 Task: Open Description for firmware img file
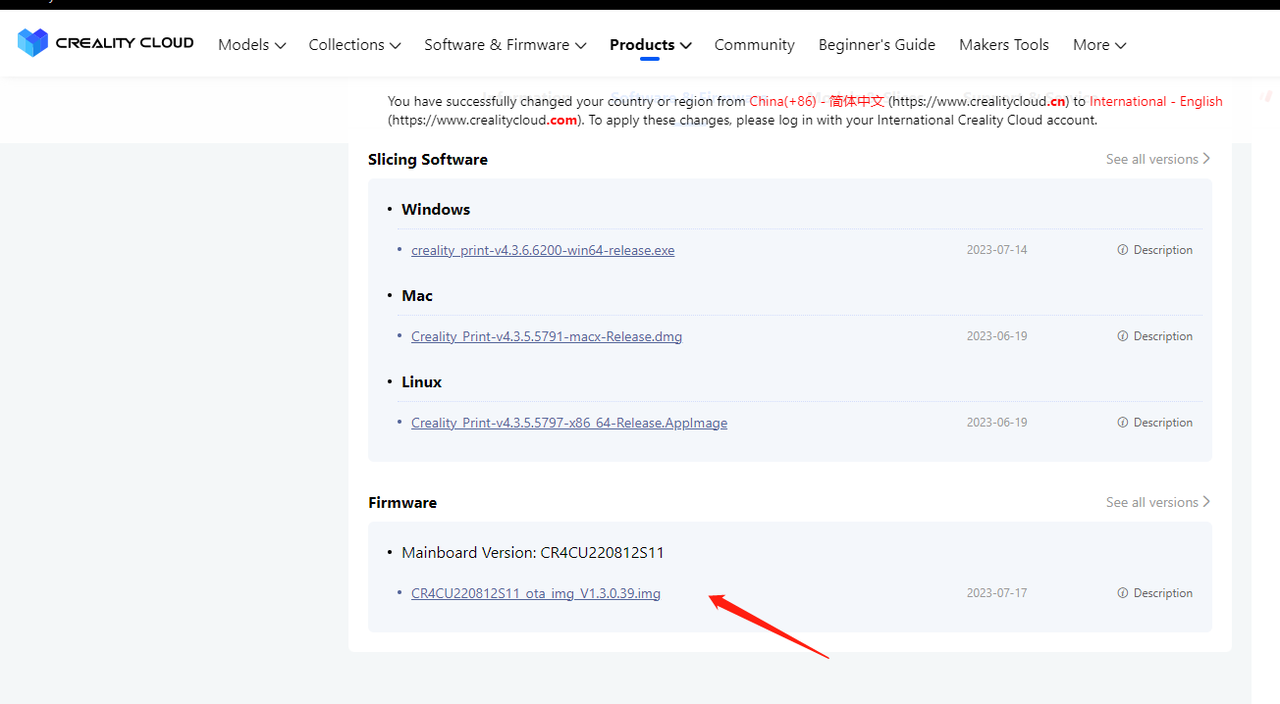1155,593
